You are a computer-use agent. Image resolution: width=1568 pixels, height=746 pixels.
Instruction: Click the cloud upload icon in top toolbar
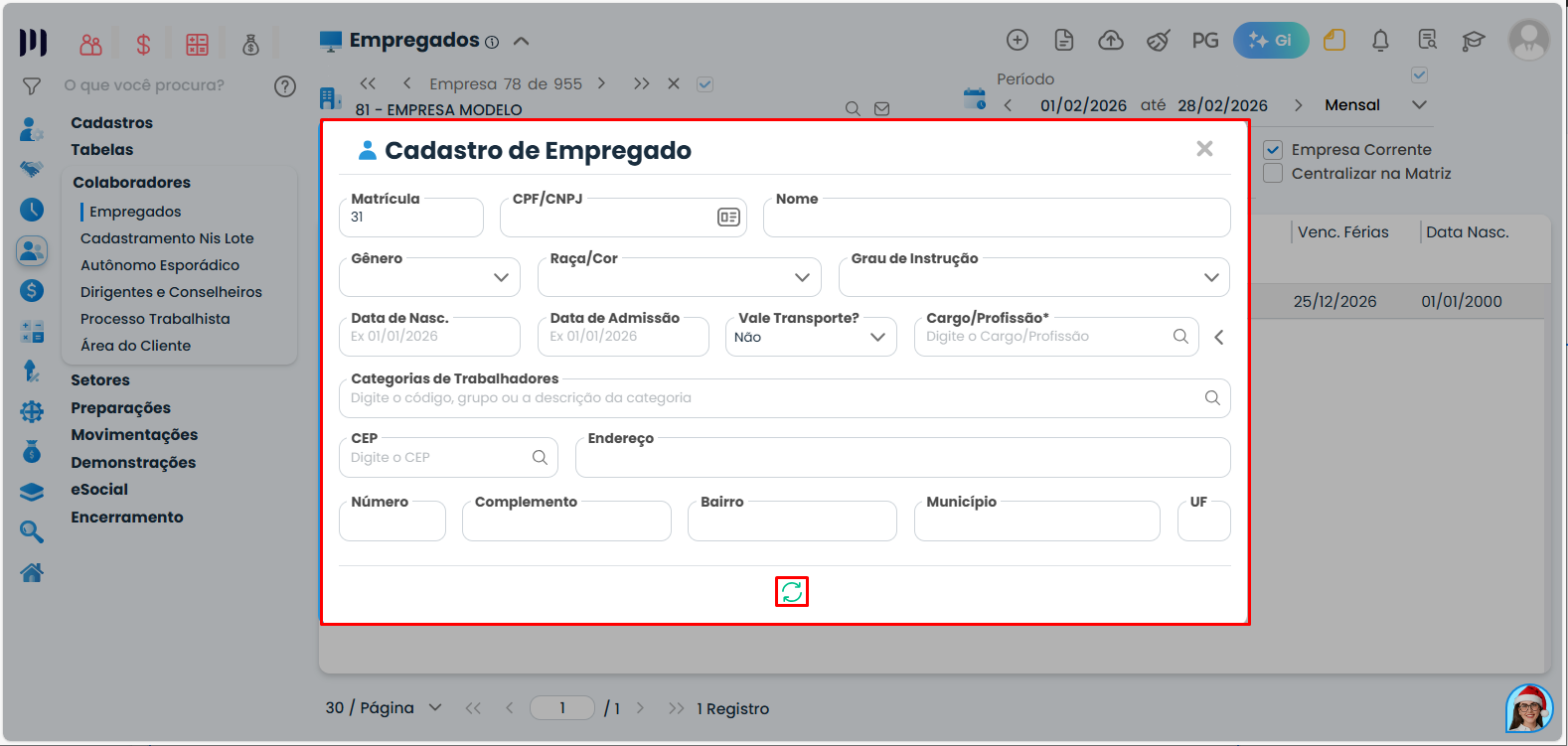[1110, 41]
